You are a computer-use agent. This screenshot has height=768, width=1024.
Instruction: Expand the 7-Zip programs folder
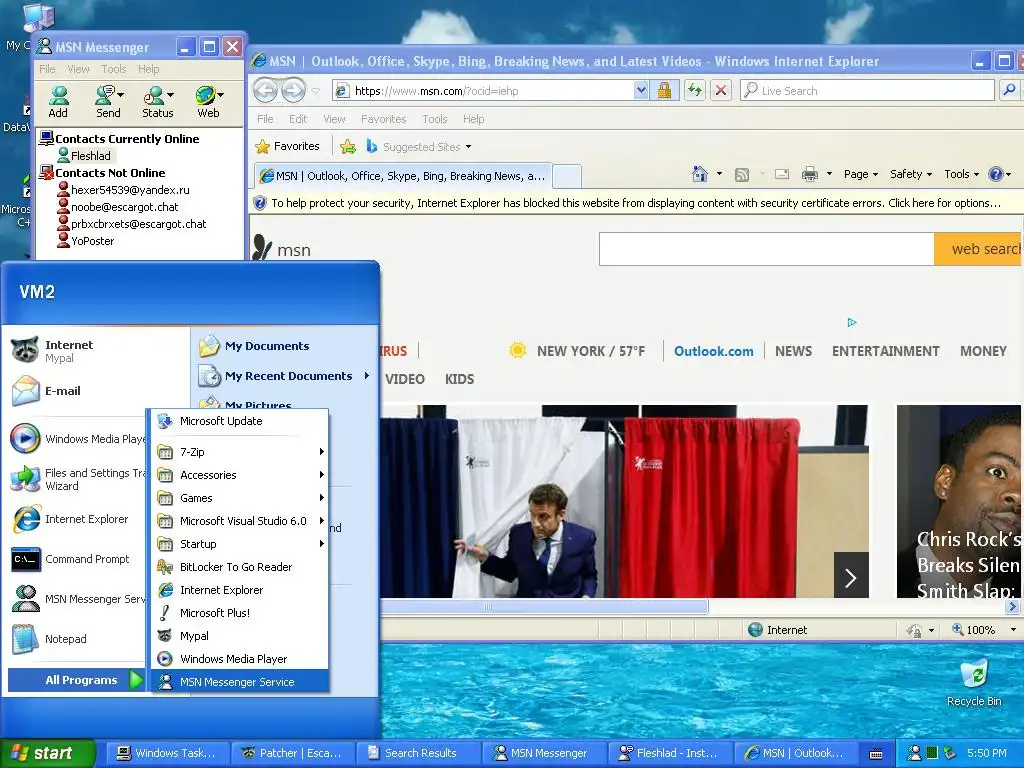pos(240,452)
